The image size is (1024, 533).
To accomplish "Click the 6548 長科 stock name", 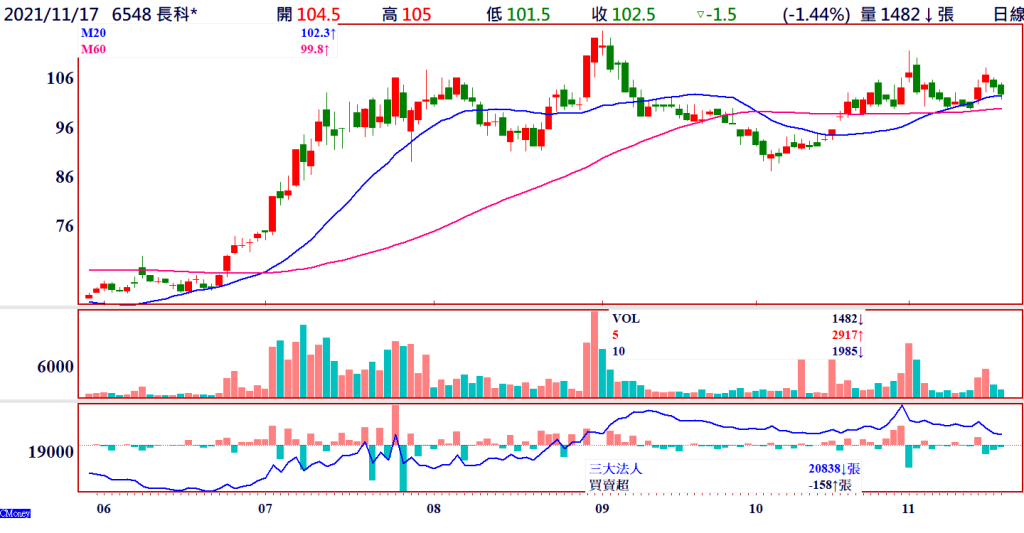I will click(155, 14).
